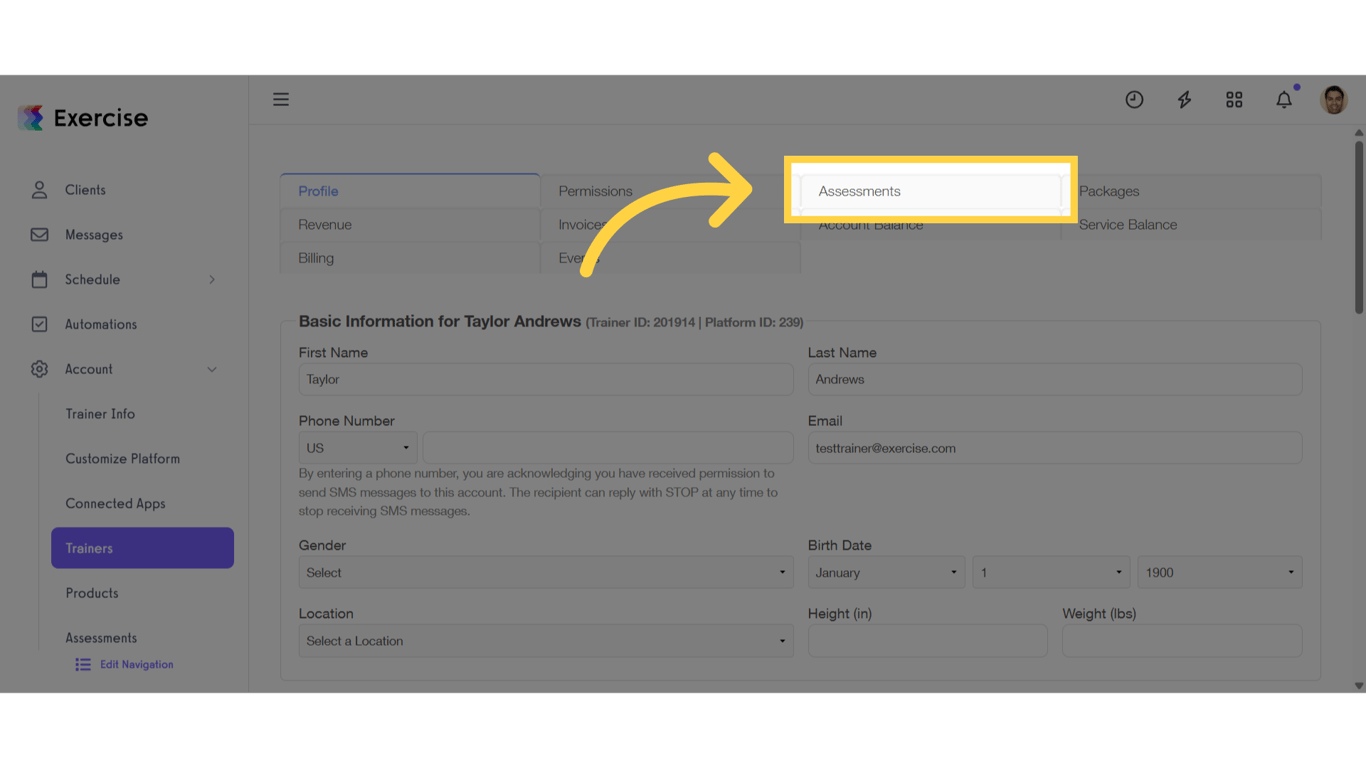Click the Account gear icon
Image resolution: width=1366 pixels, height=768 pixels.
click(39, 368)
